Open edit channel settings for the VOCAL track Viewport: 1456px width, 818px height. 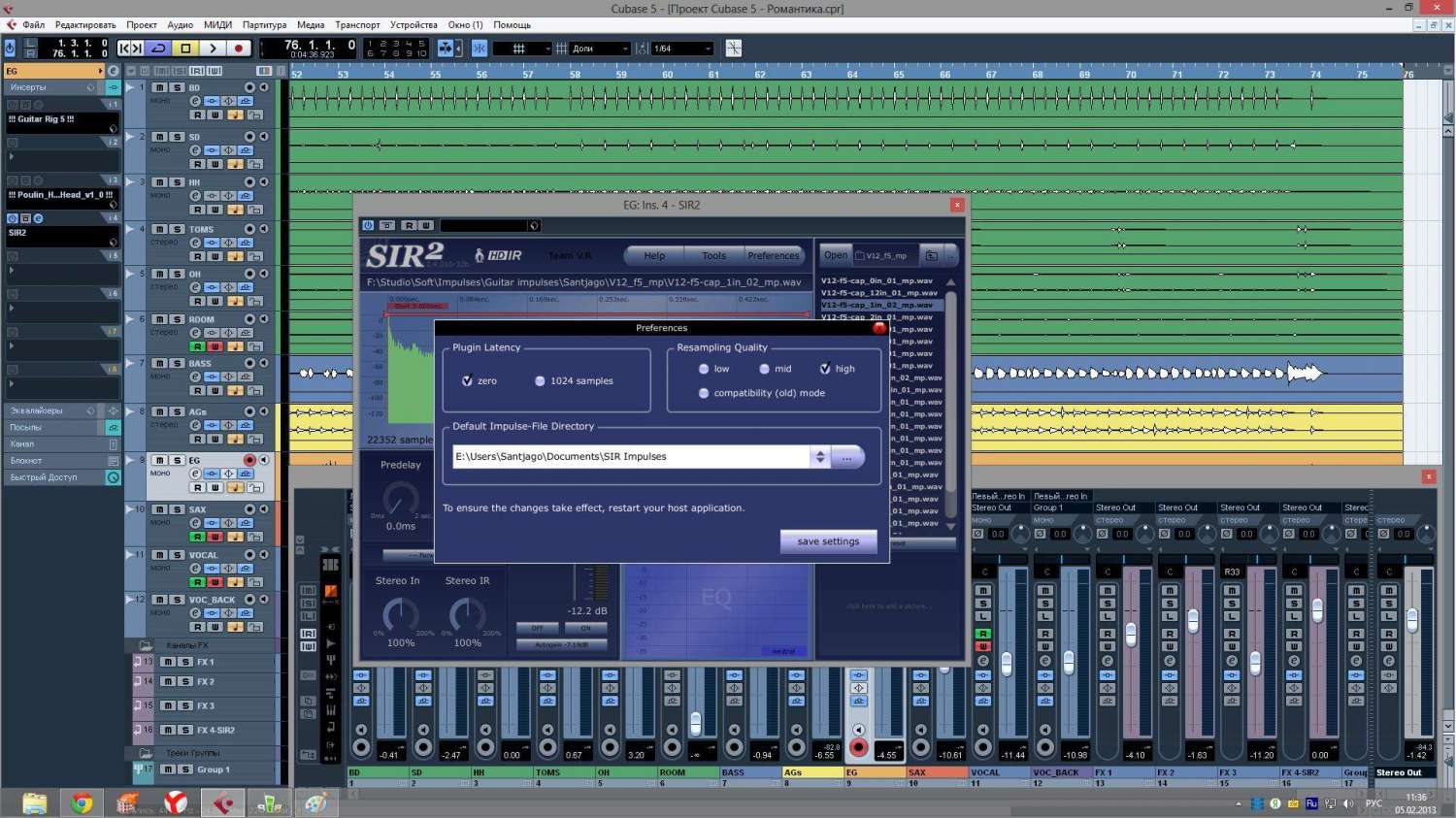coord(195,569)
